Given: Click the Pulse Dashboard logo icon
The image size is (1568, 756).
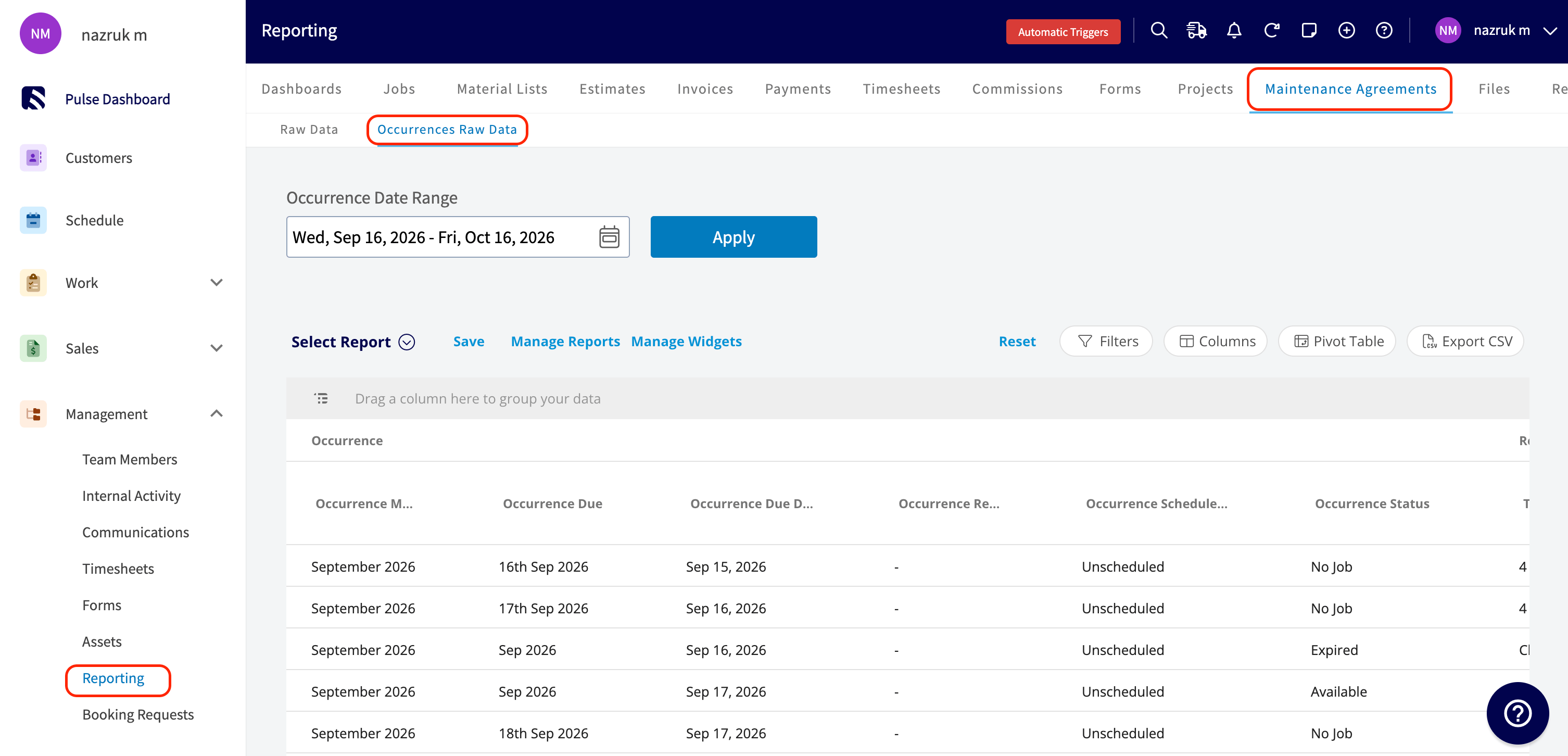Looking at the screenshot, I should click(33, 98).
